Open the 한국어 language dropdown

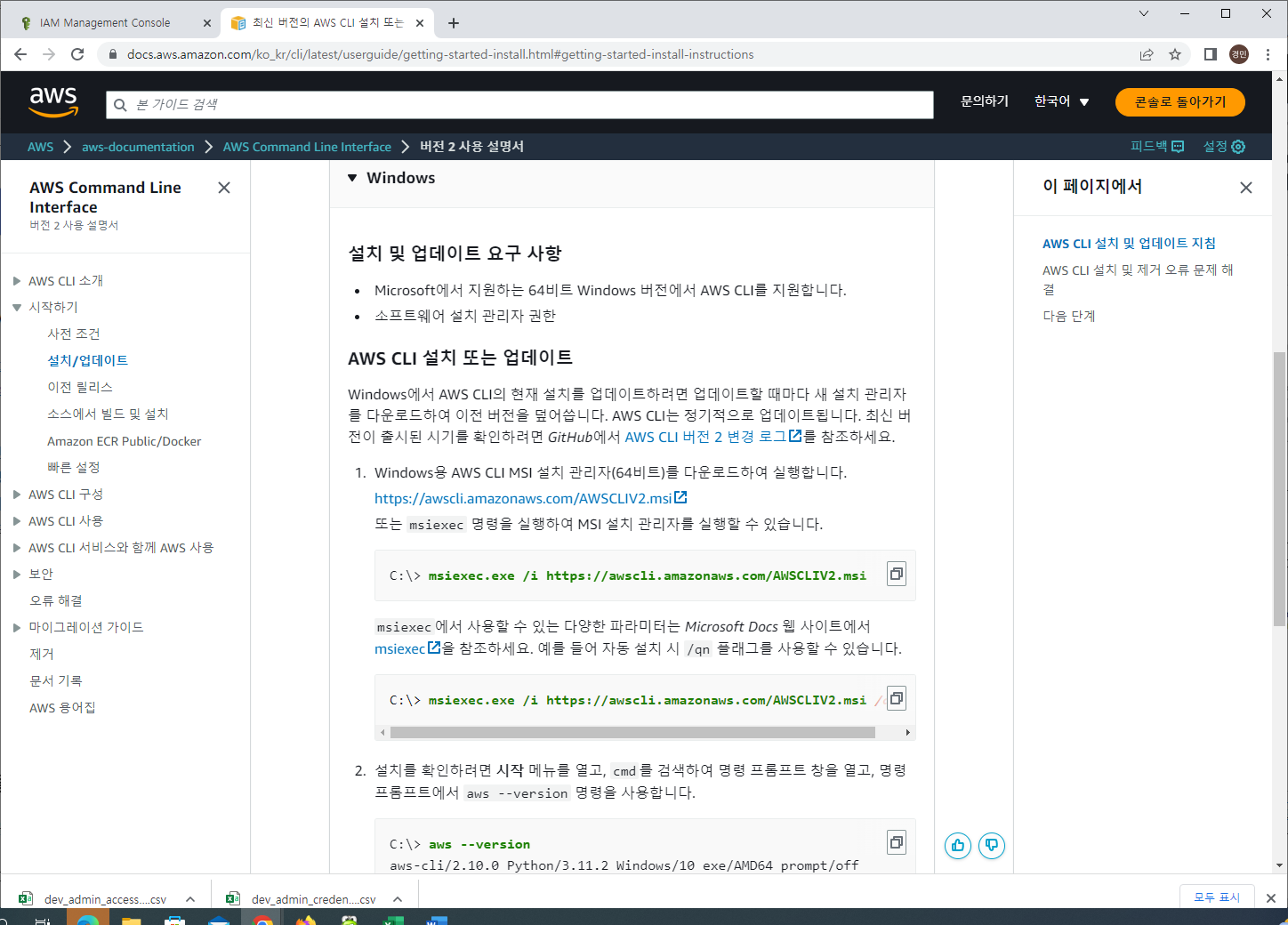1061,102
